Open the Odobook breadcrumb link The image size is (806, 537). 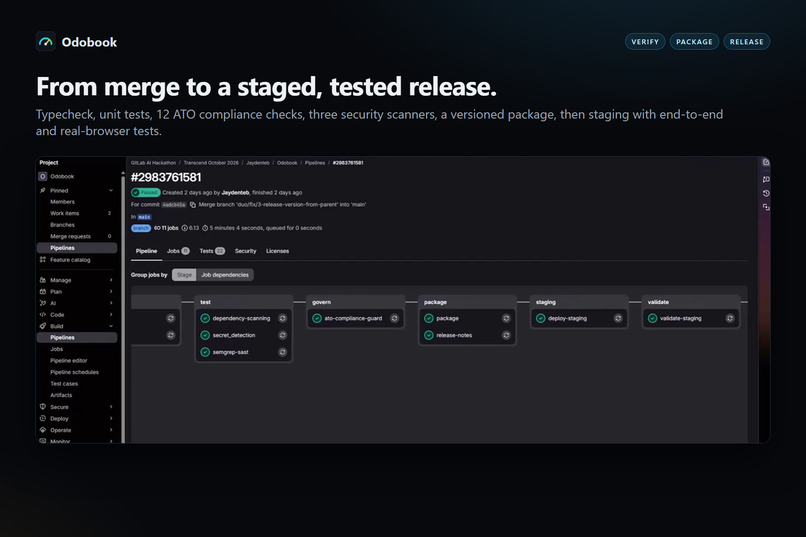pos(287,163)
